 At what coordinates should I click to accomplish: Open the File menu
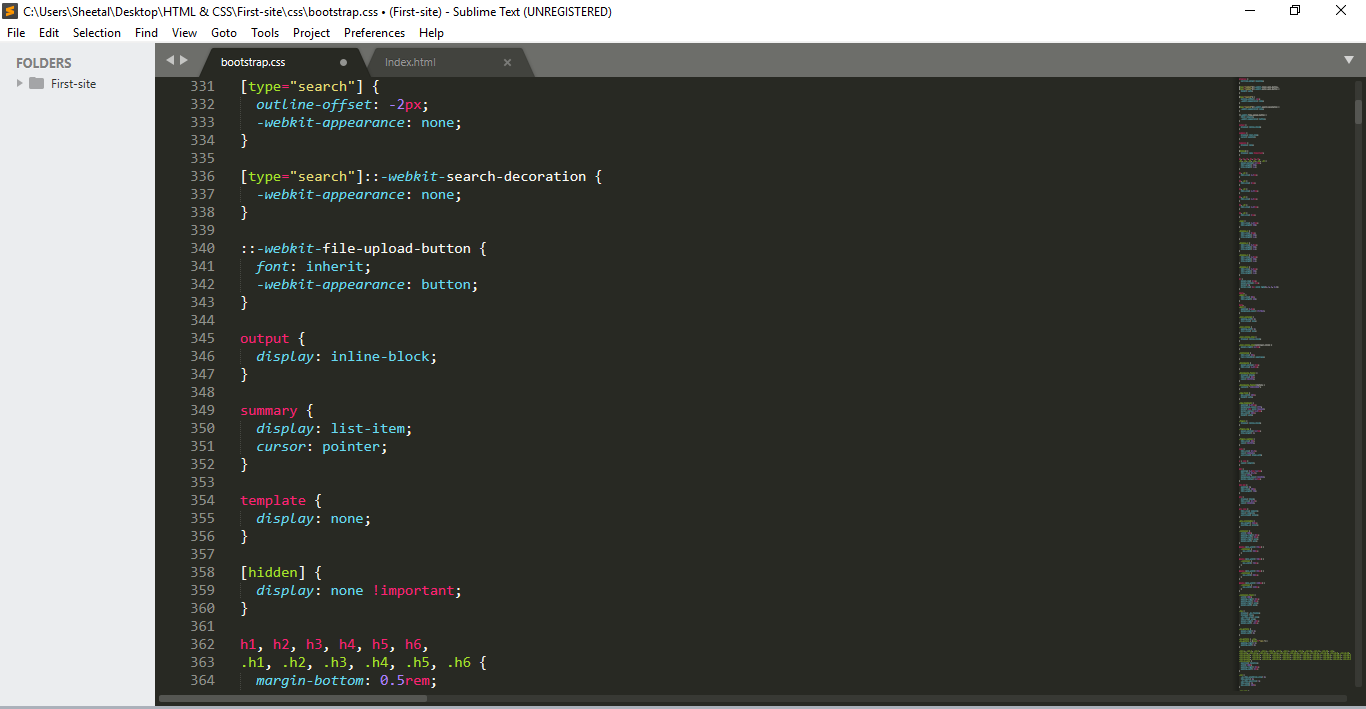[16, 33]
